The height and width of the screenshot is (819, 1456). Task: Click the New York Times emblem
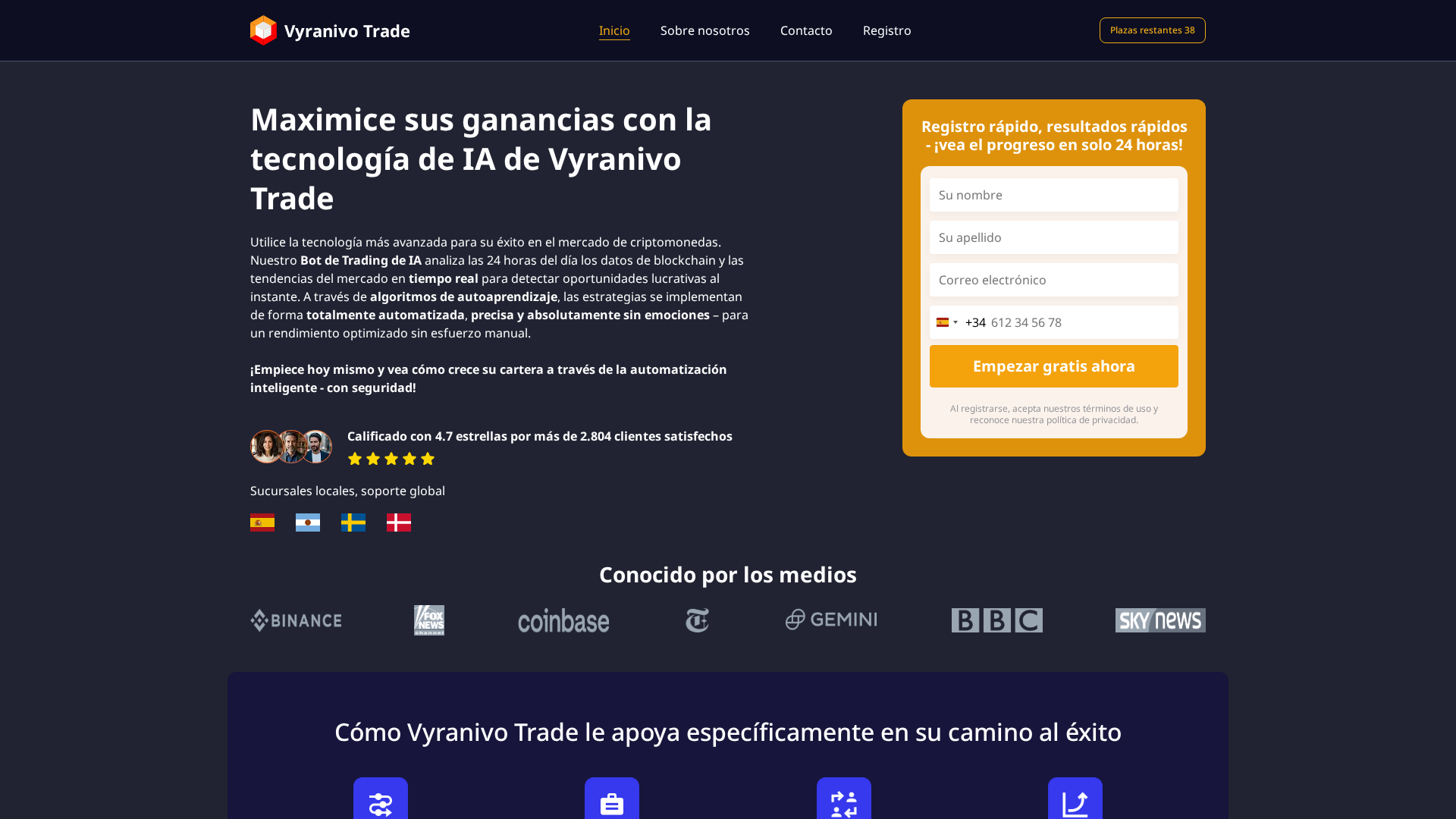coord(697,620)
